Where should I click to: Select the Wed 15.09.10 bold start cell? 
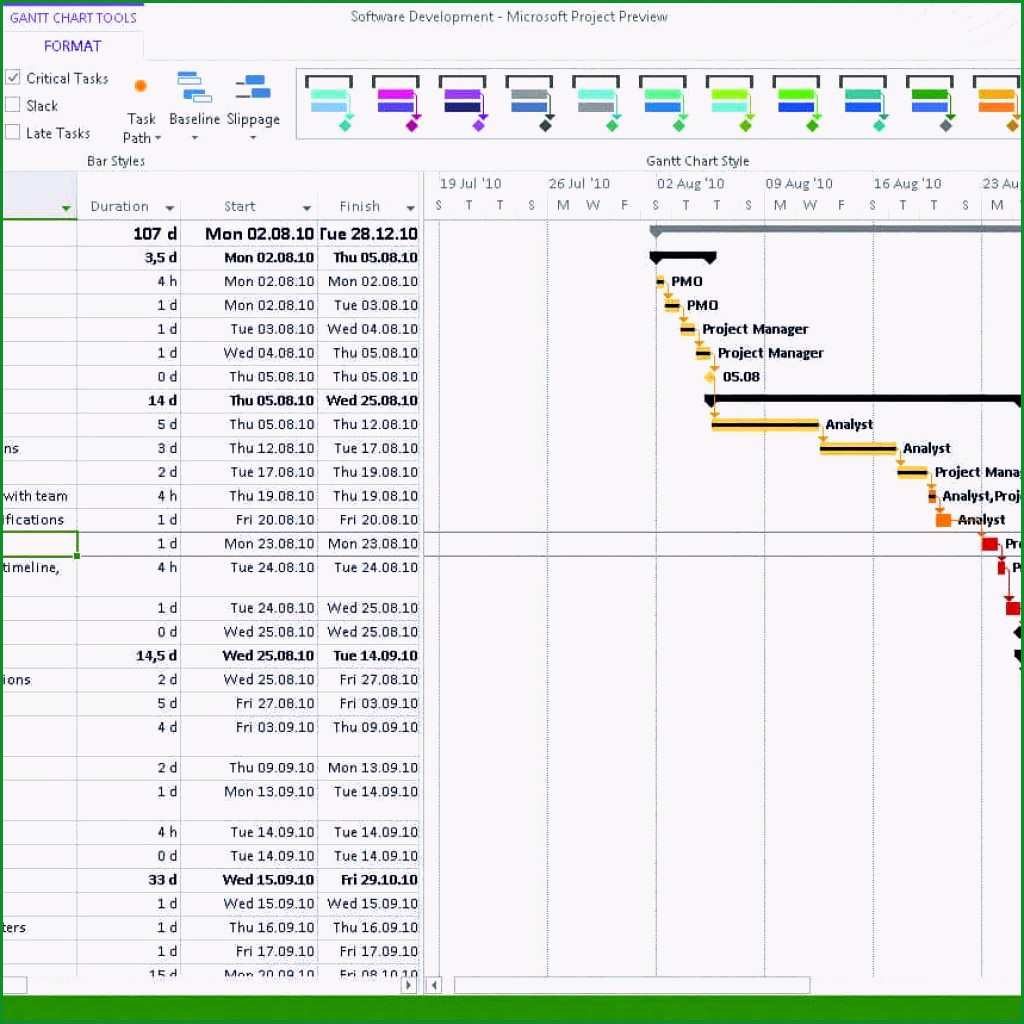tap(249, 880)
